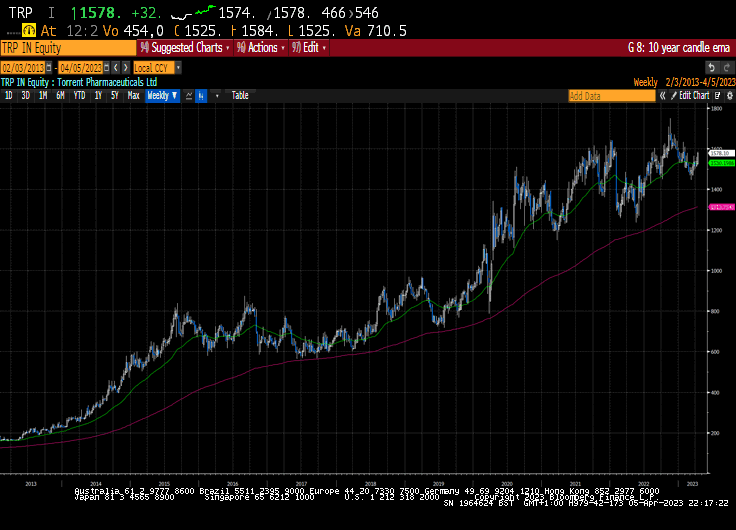Click the green EMA value label on axis
Screen dimensions: 736x530
click(722, 163)
